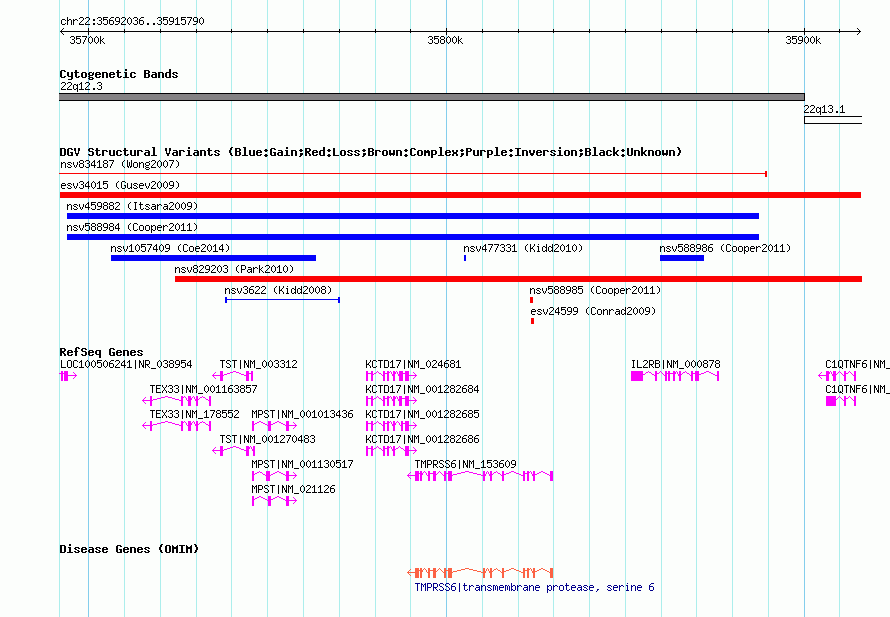Open KCTD17|NM_024681 gene model

tap(392, 376)
